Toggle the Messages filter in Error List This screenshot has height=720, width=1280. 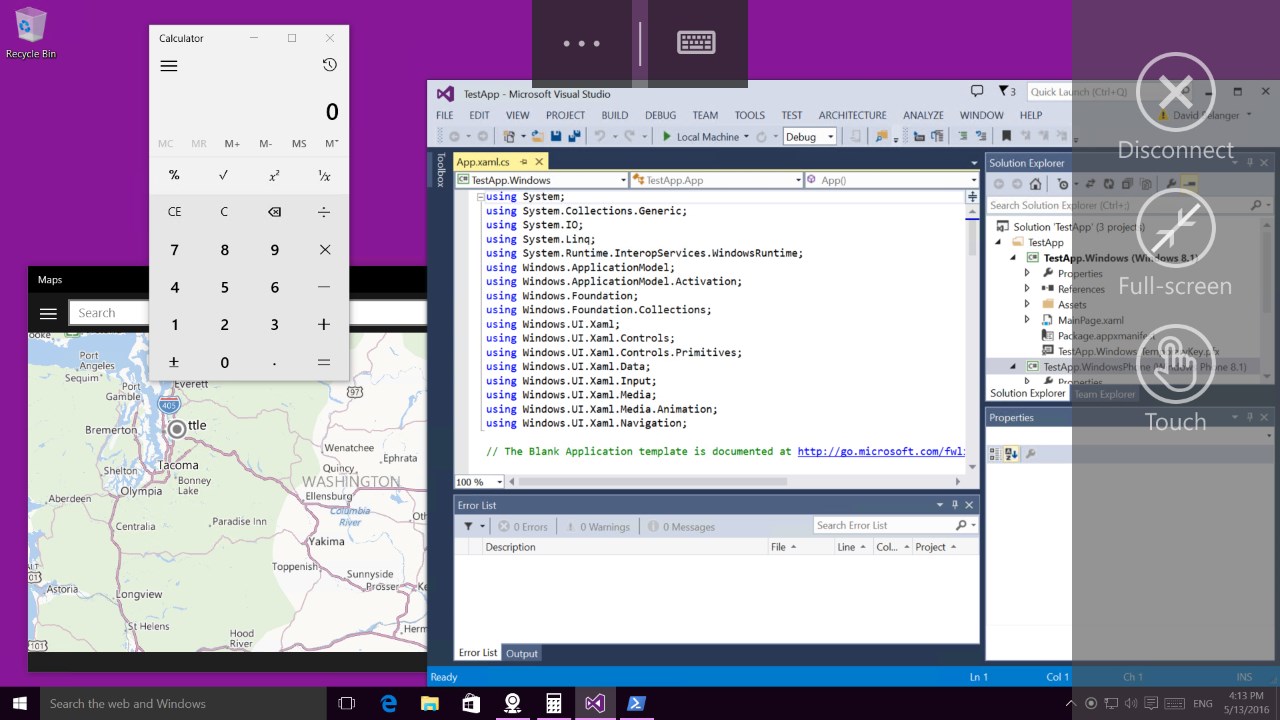(x=681, y=526)
